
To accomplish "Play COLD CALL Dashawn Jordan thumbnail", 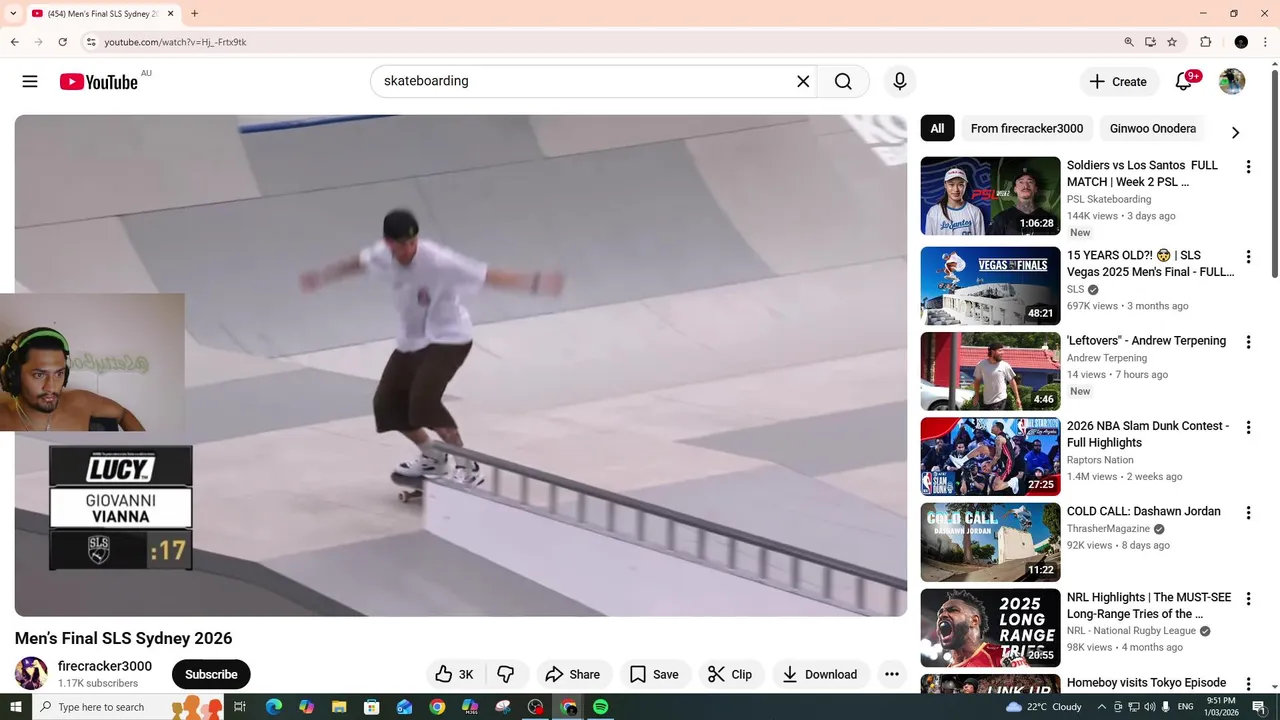I will point(990,542).
